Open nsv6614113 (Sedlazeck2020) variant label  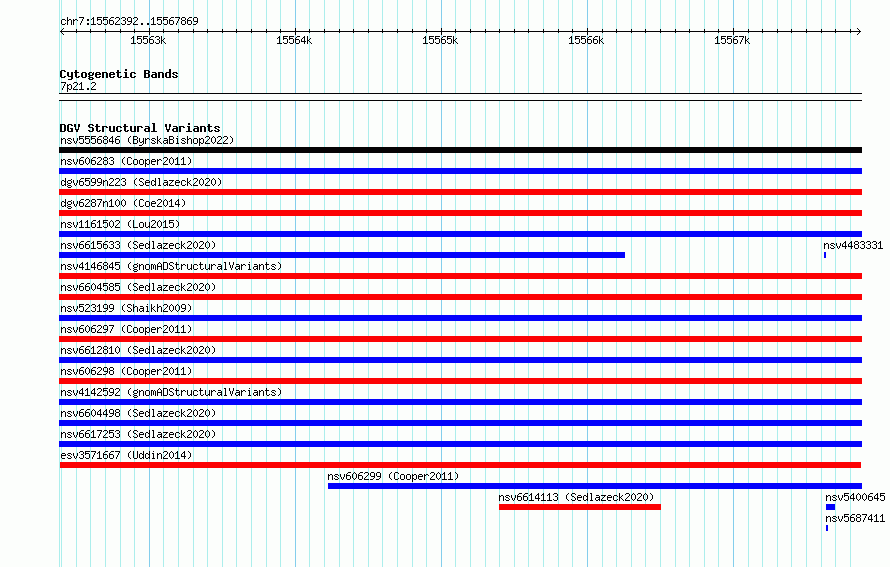click(x=576, y=497)
